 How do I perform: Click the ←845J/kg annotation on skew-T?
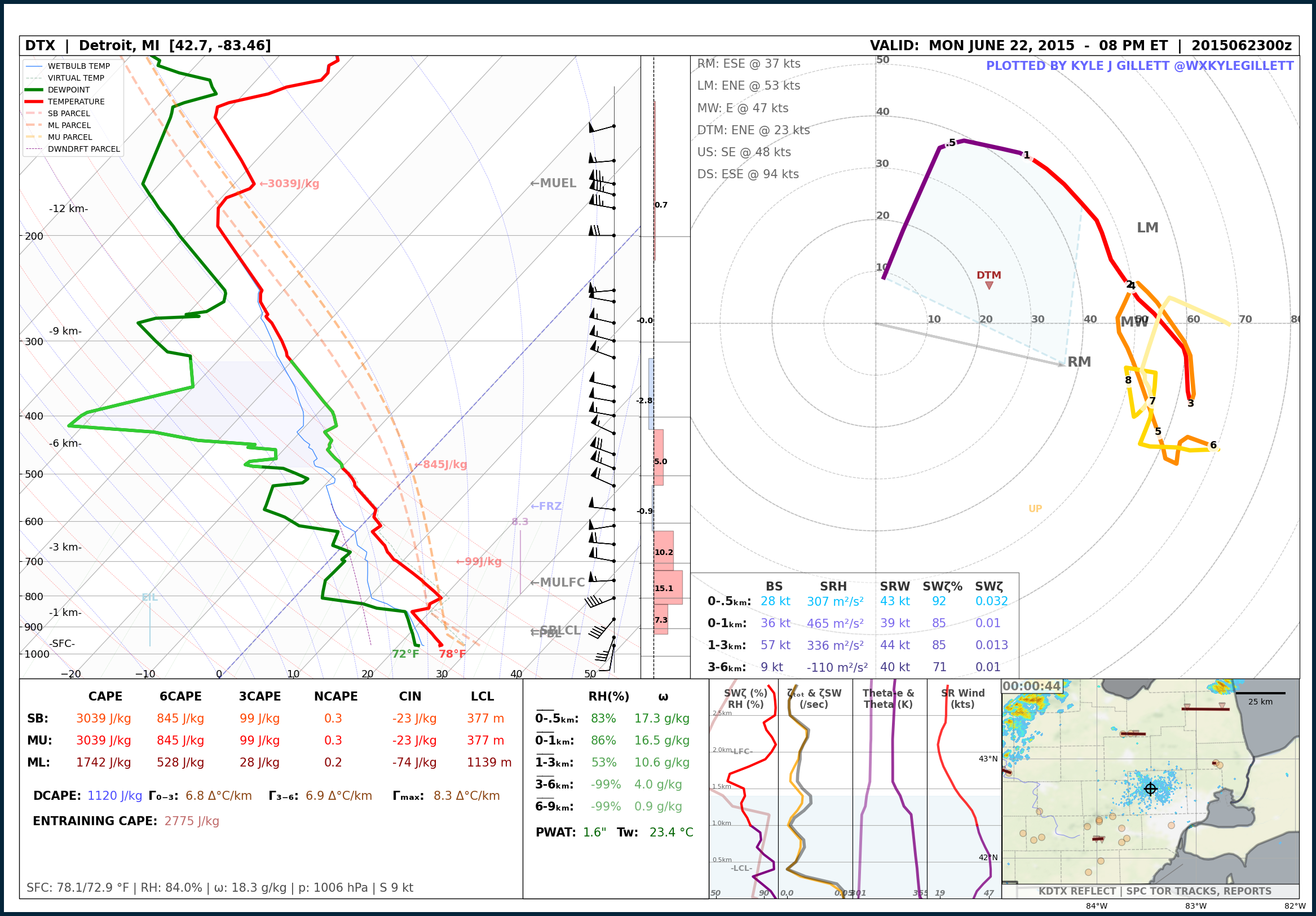click(440, 464)
